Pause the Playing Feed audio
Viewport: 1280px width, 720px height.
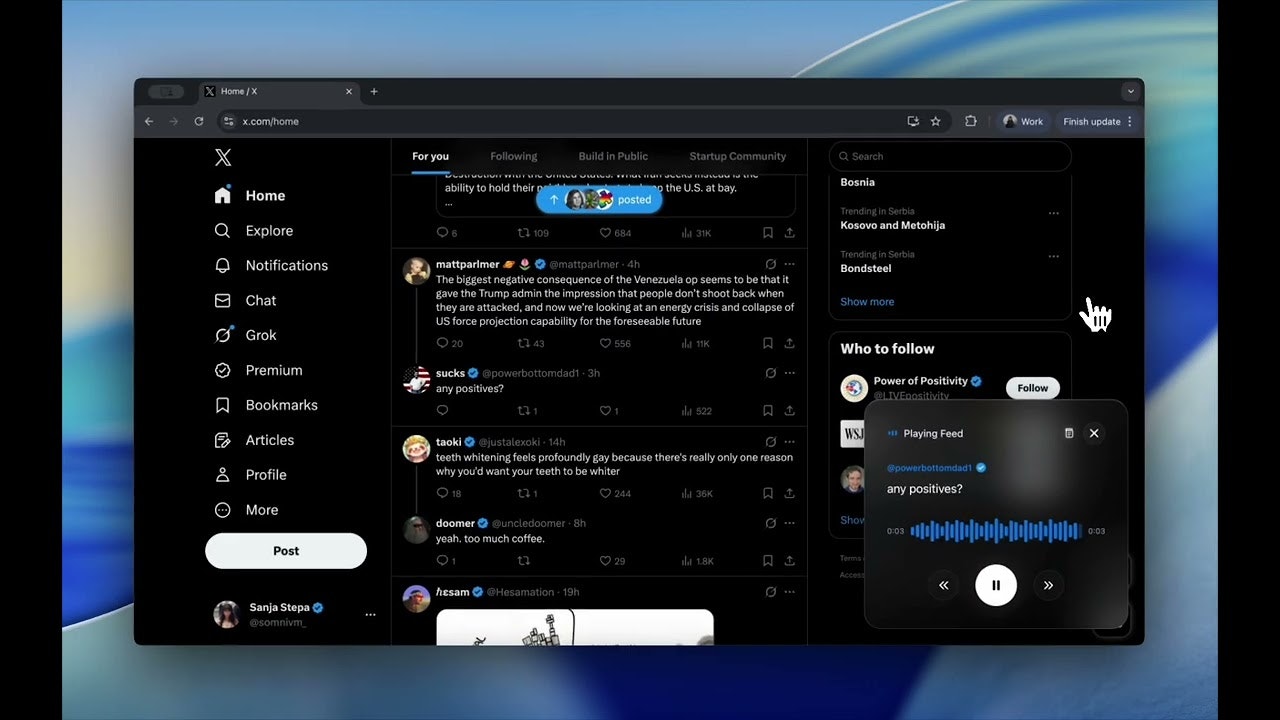click(x=996, y=585)
